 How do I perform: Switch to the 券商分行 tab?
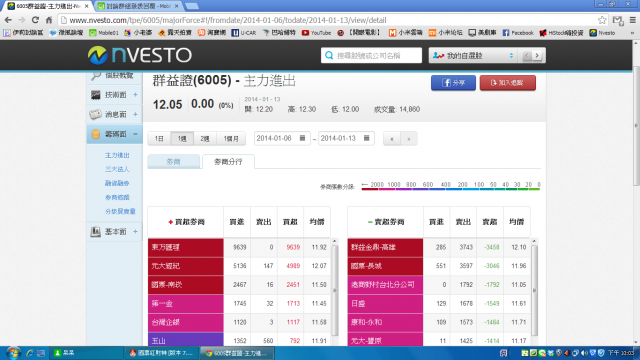click(228, 162)
